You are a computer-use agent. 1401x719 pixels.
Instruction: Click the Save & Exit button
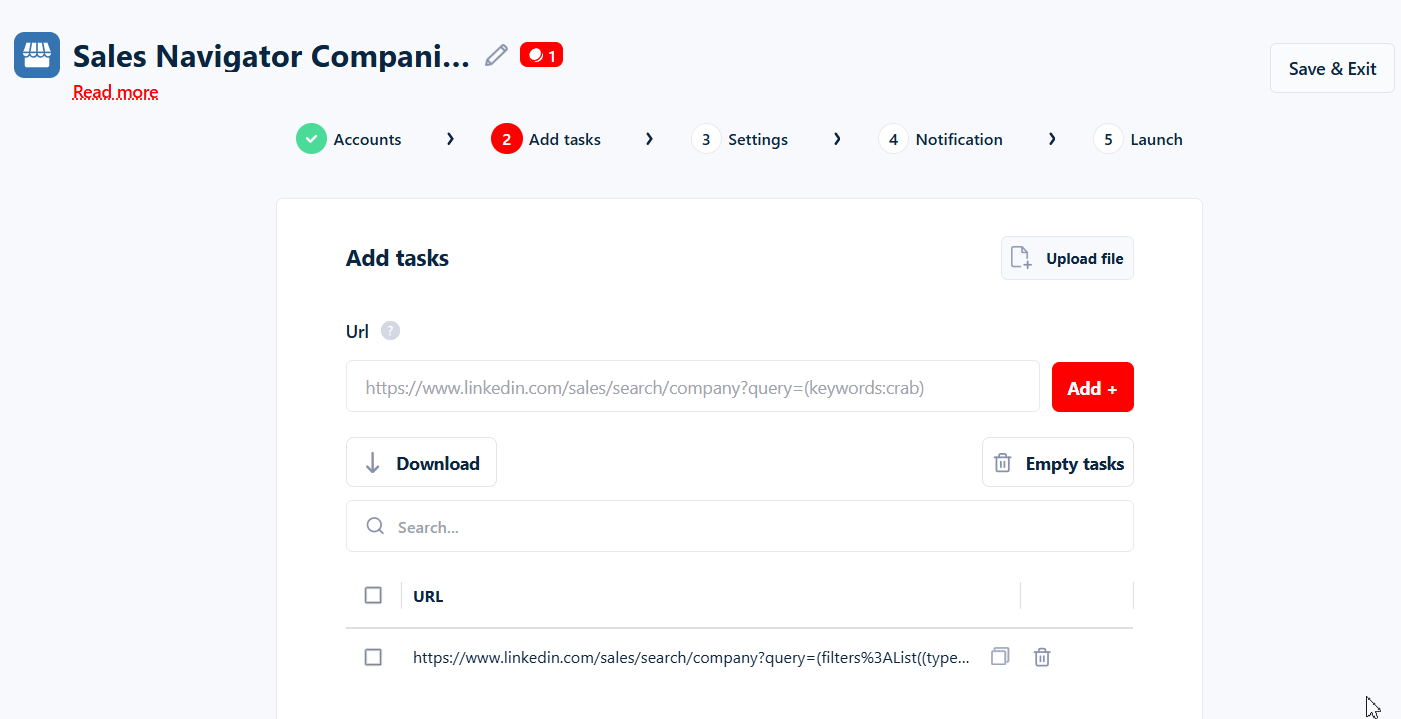pyautogui.click(x=1332, y=68)
